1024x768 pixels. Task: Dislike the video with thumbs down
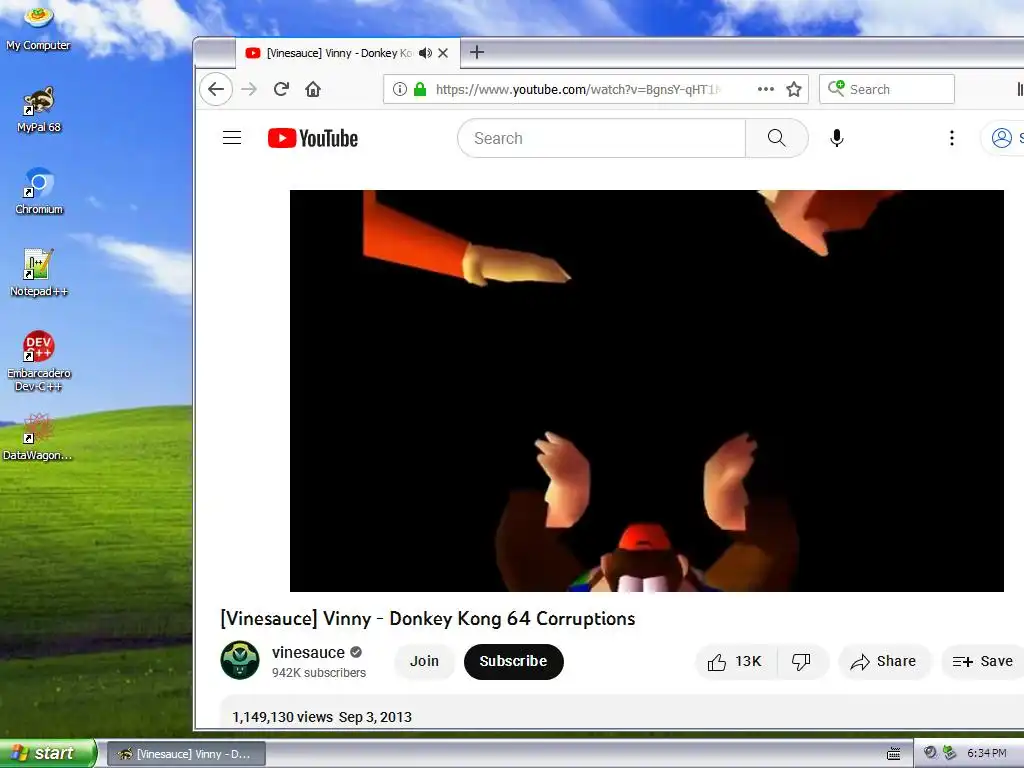(x=801, y=662)
